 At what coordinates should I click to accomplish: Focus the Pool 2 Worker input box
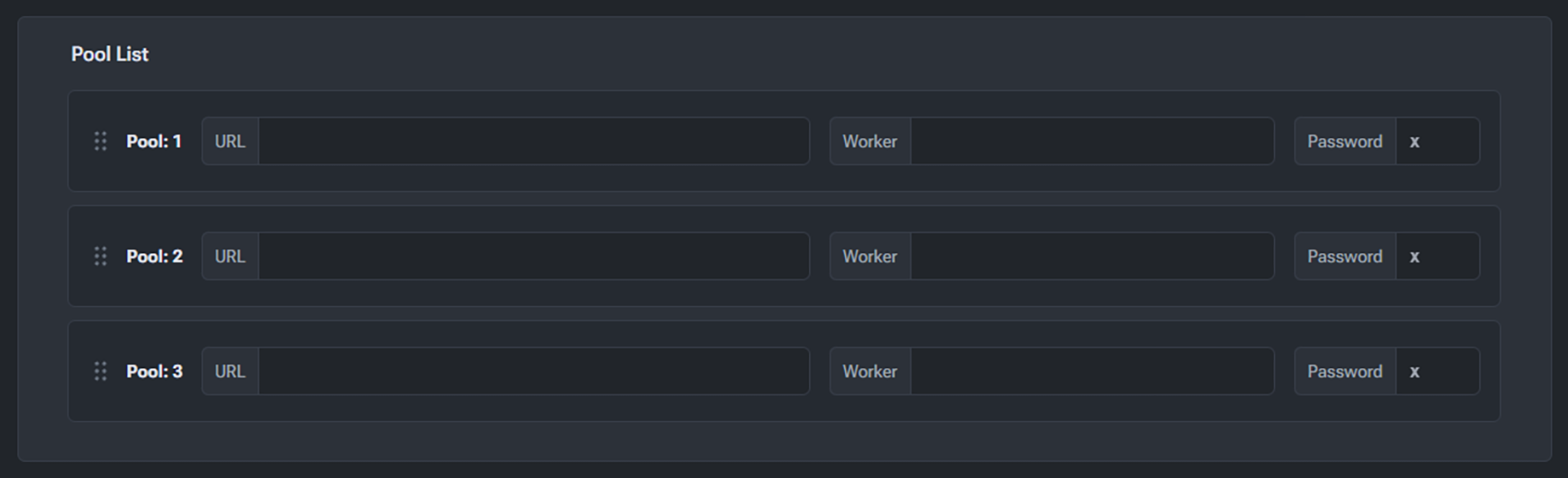tap(1091, 256)
